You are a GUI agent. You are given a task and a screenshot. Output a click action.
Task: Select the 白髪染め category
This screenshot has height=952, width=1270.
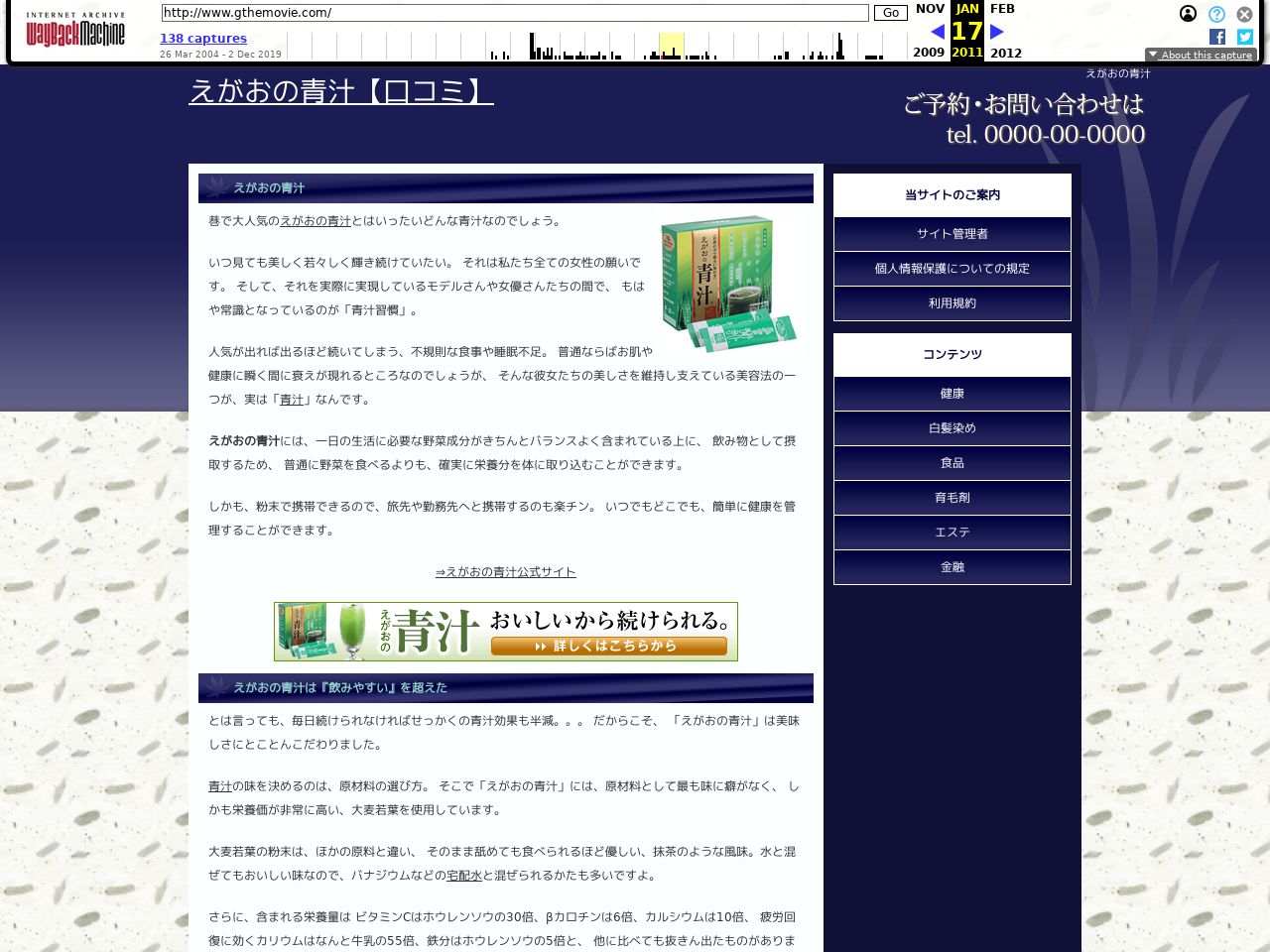(x=952, y=428)
